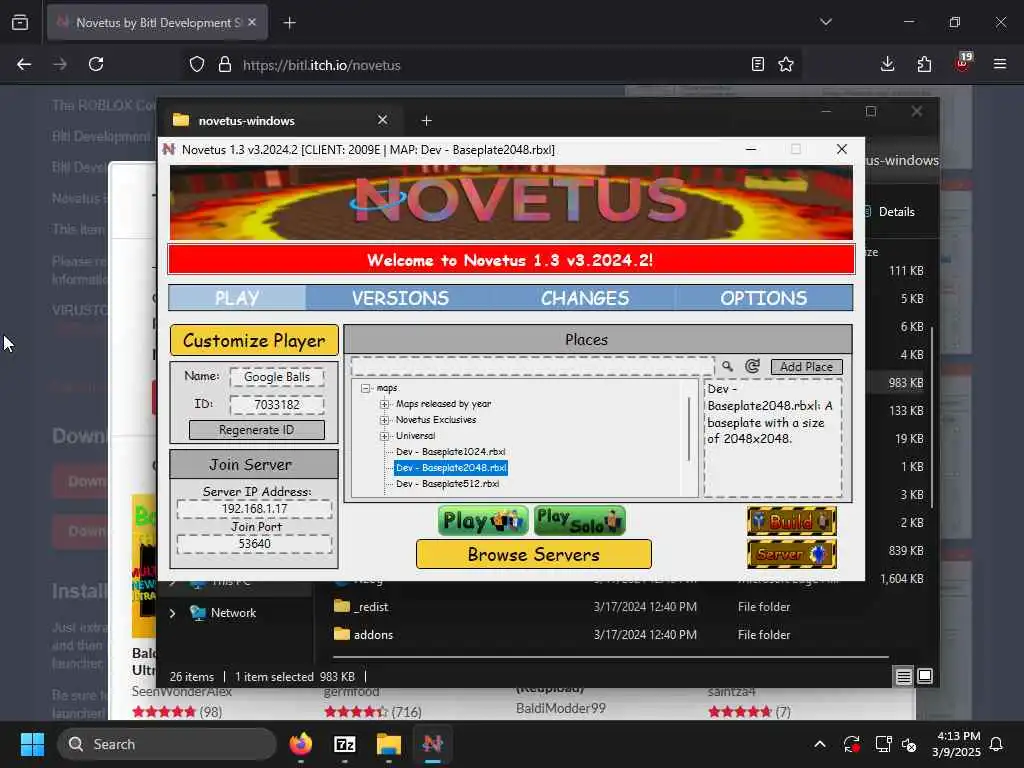Open Firefox list all tabs dropdown

(x=825, y=22)
